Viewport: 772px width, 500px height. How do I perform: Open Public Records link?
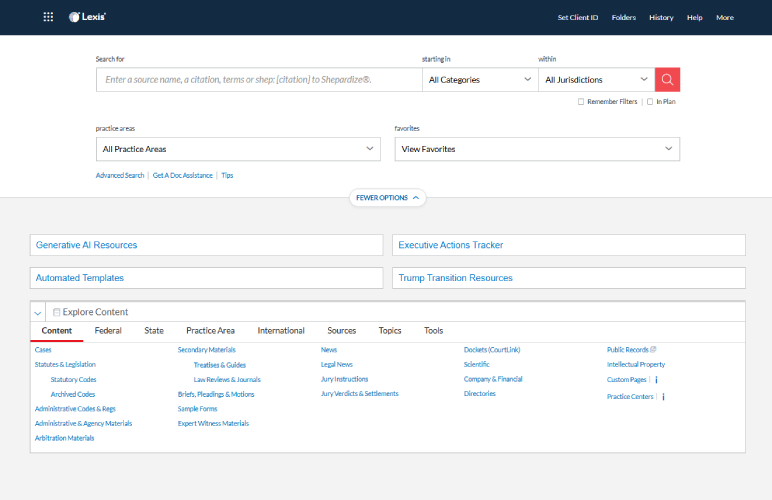(627, 350)
